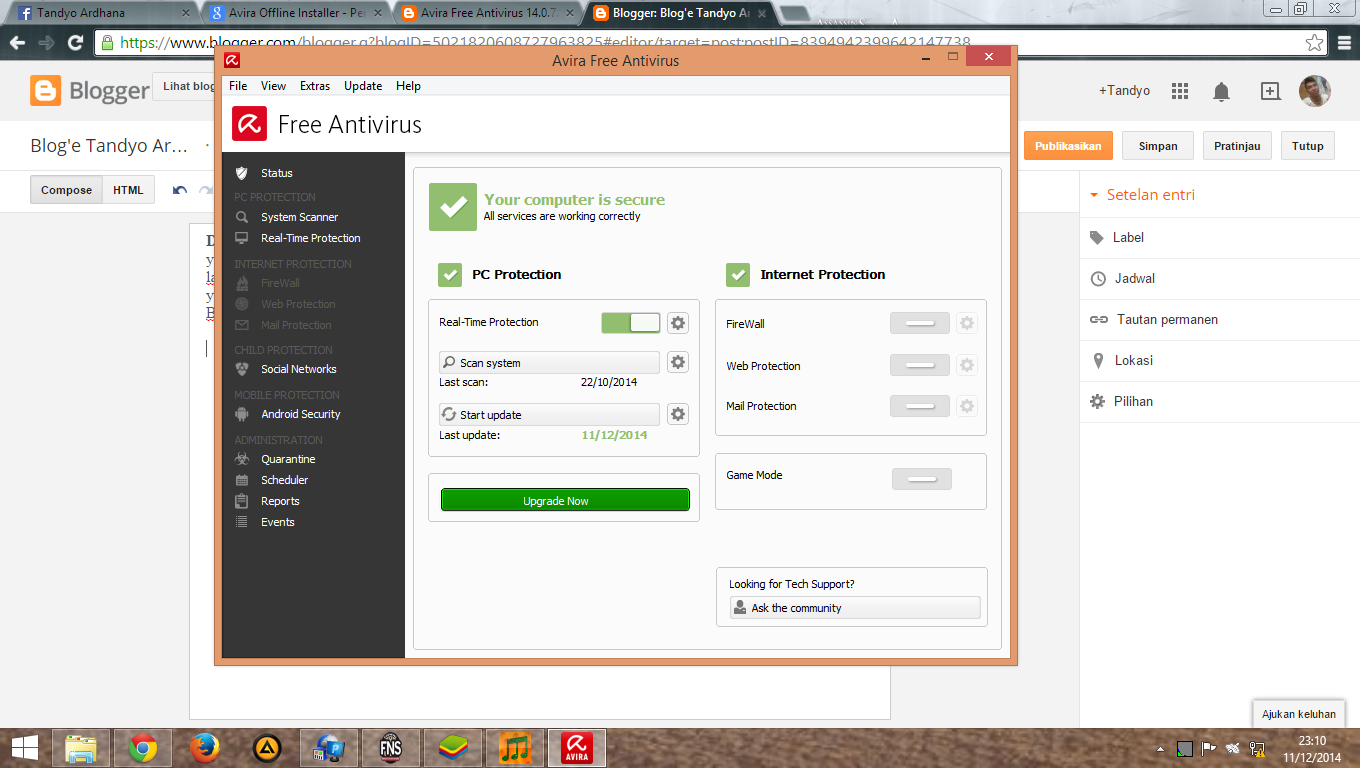This screenshot has height=768, width=1360.
Task: Open Start update settings gear
Action: tap(678, 414)
